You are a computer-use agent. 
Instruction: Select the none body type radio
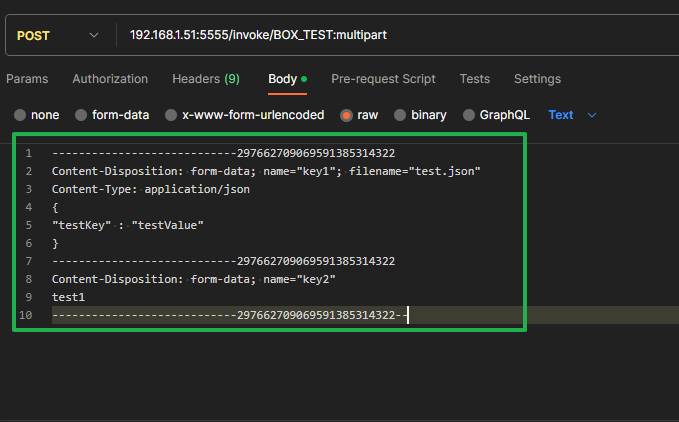tap(20, 115)
